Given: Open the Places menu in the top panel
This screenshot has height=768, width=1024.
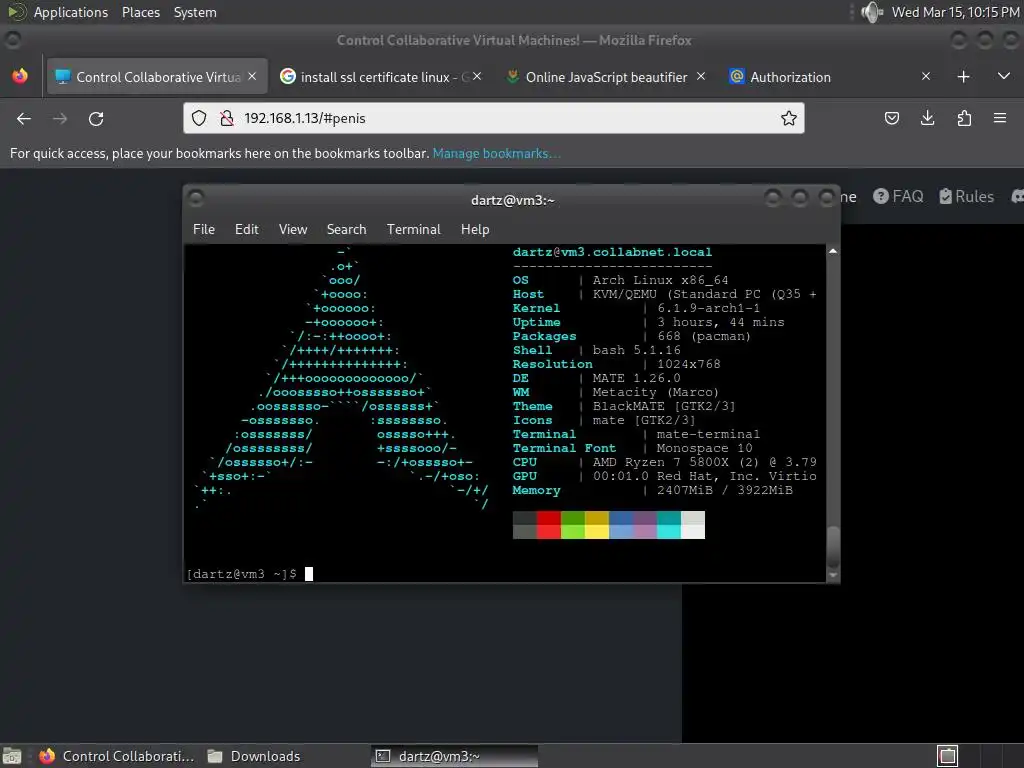Looking at the screenshot, I should [x=140, y=12].
